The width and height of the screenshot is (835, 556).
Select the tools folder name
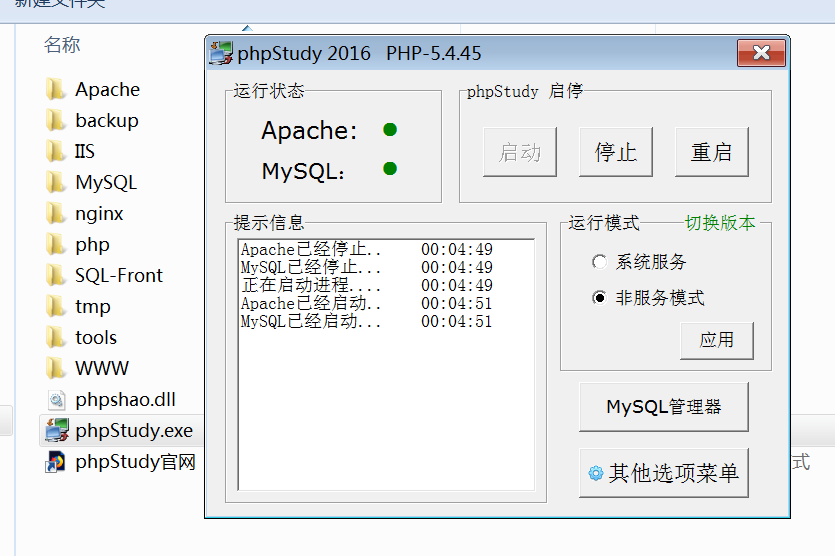[x=96, y=338]
